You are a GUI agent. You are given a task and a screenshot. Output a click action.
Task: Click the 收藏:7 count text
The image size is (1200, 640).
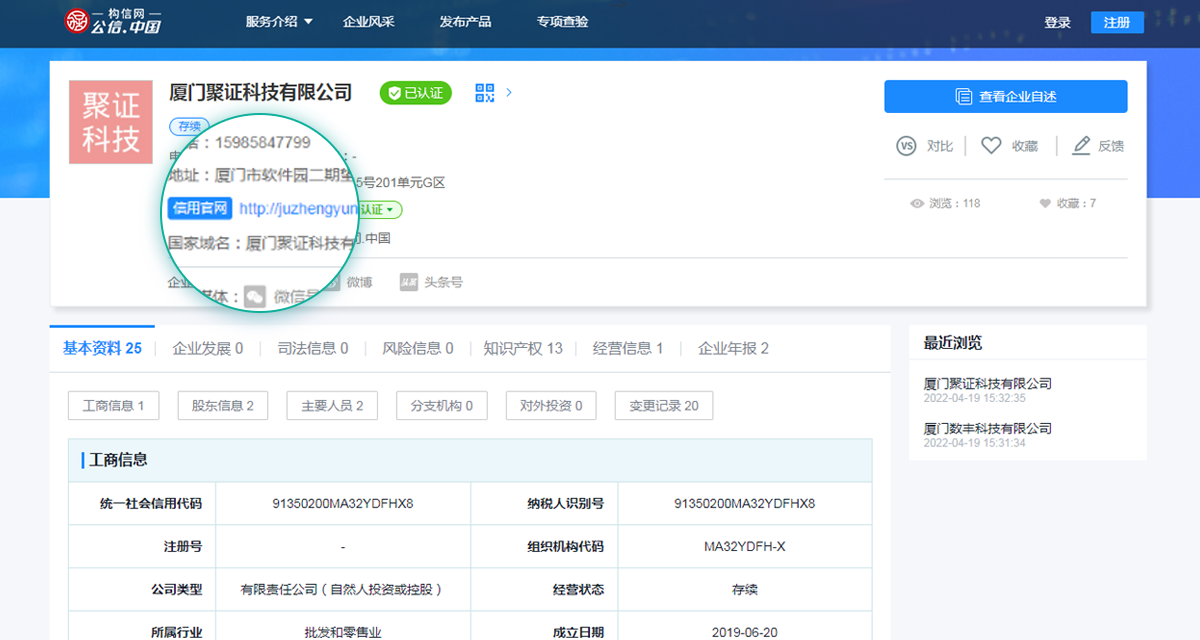pyautogui.click(x=1076, y=203)
